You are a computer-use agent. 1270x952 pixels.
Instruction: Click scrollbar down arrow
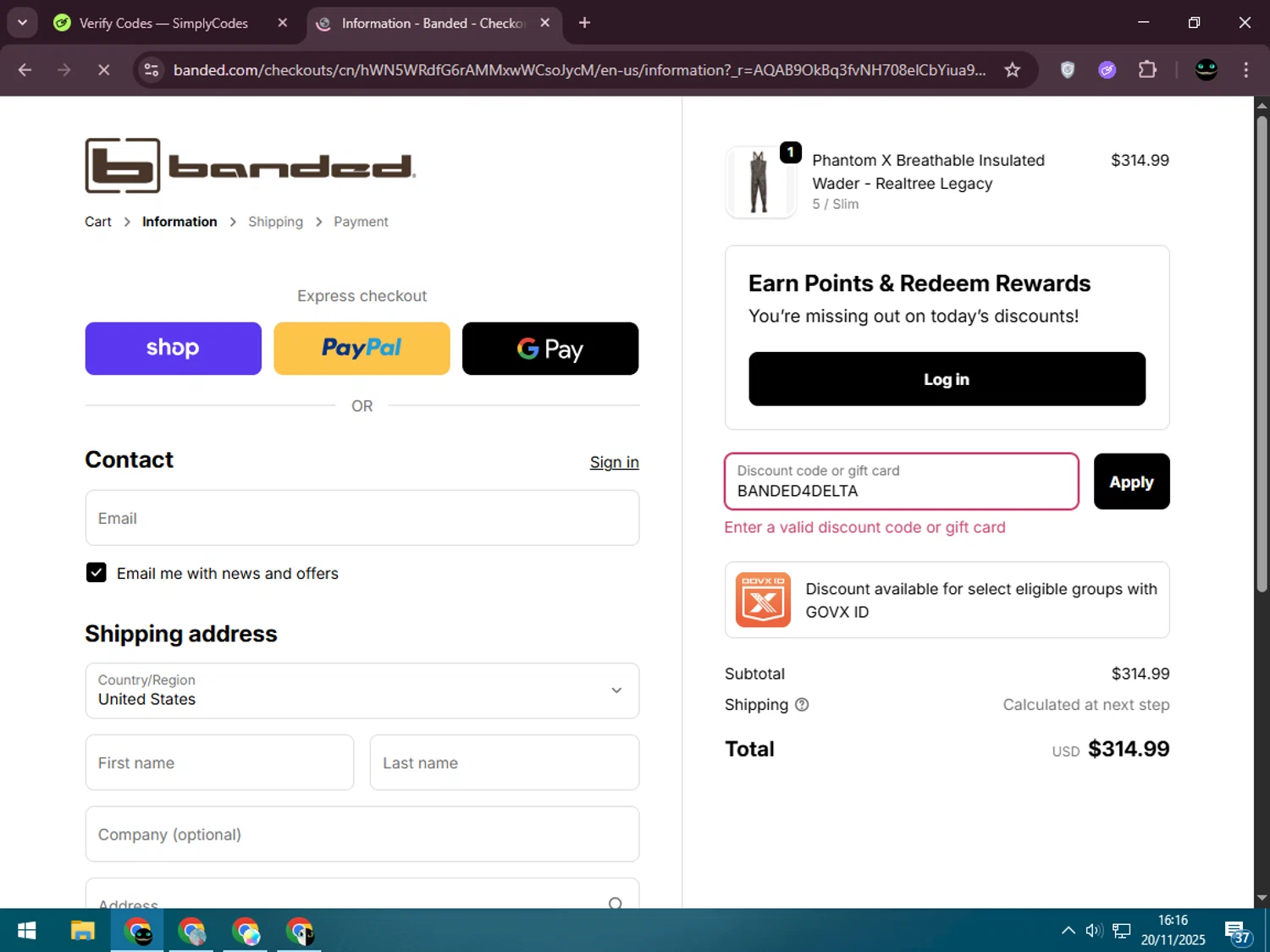(1262, 898)
